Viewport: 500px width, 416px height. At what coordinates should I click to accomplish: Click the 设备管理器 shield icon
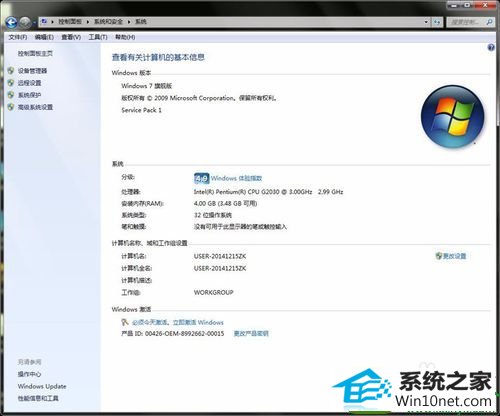click(11, 71)
